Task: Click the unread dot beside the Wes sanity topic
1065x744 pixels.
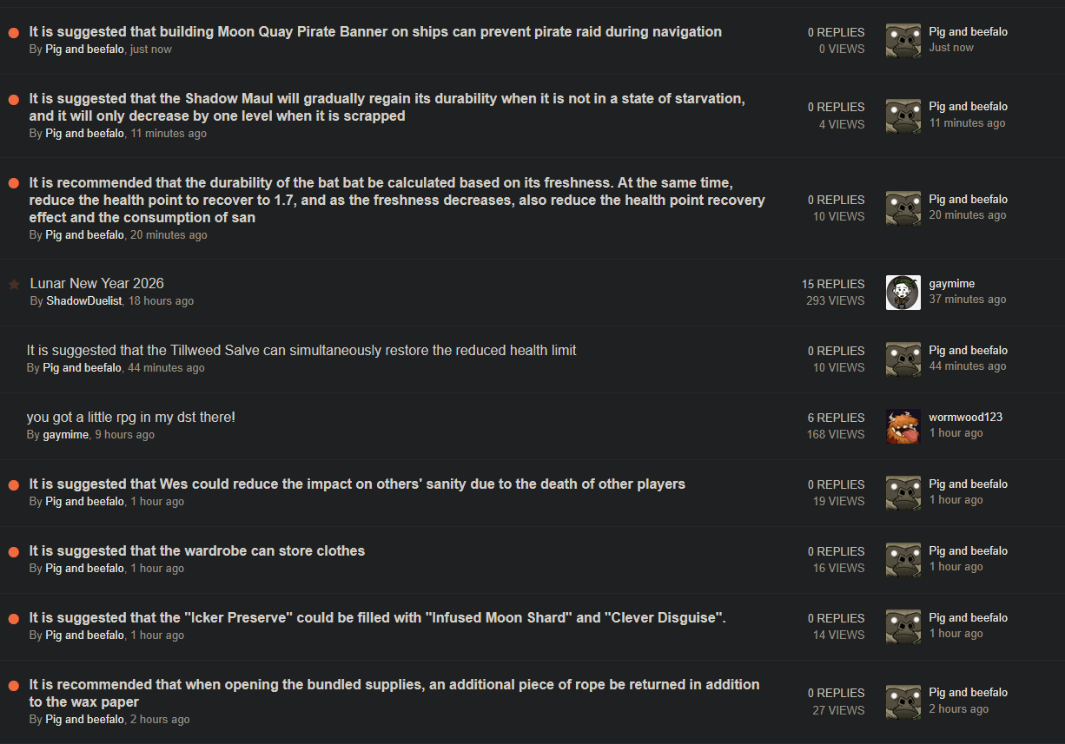Action: pos(14,485)
